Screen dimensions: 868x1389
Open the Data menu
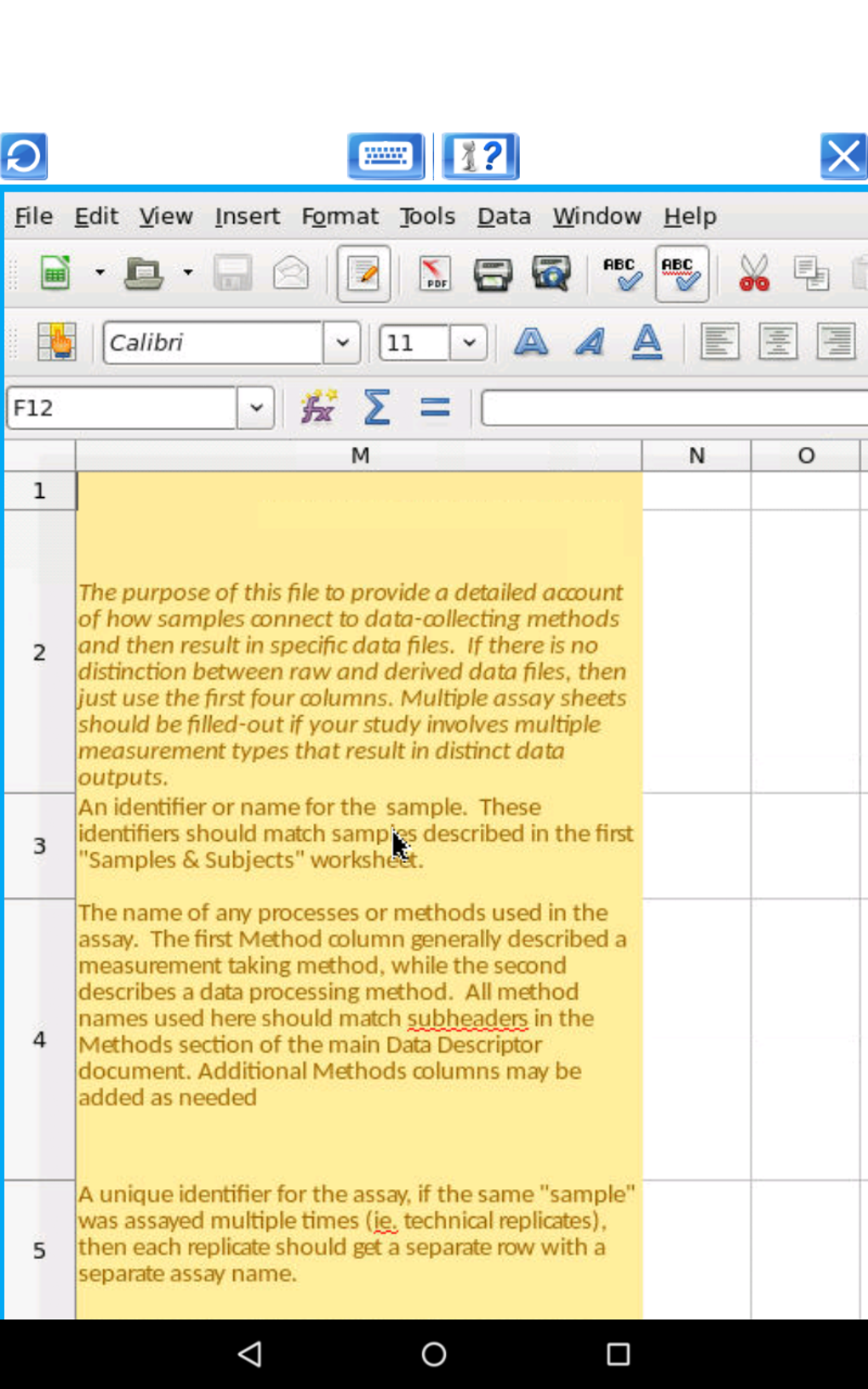click(x=504, y=216)
